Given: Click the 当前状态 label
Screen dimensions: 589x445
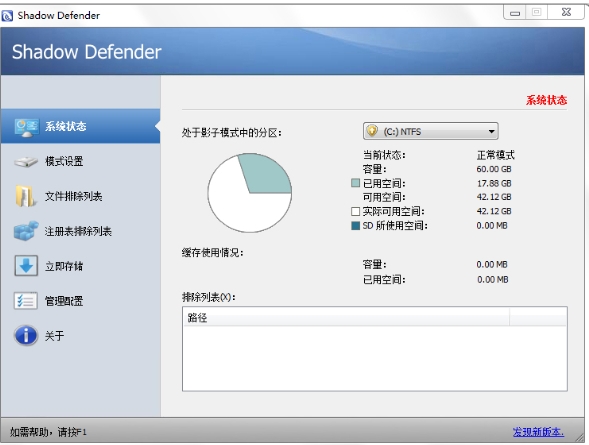Looking at the screenshot, I should coord(384,155).
